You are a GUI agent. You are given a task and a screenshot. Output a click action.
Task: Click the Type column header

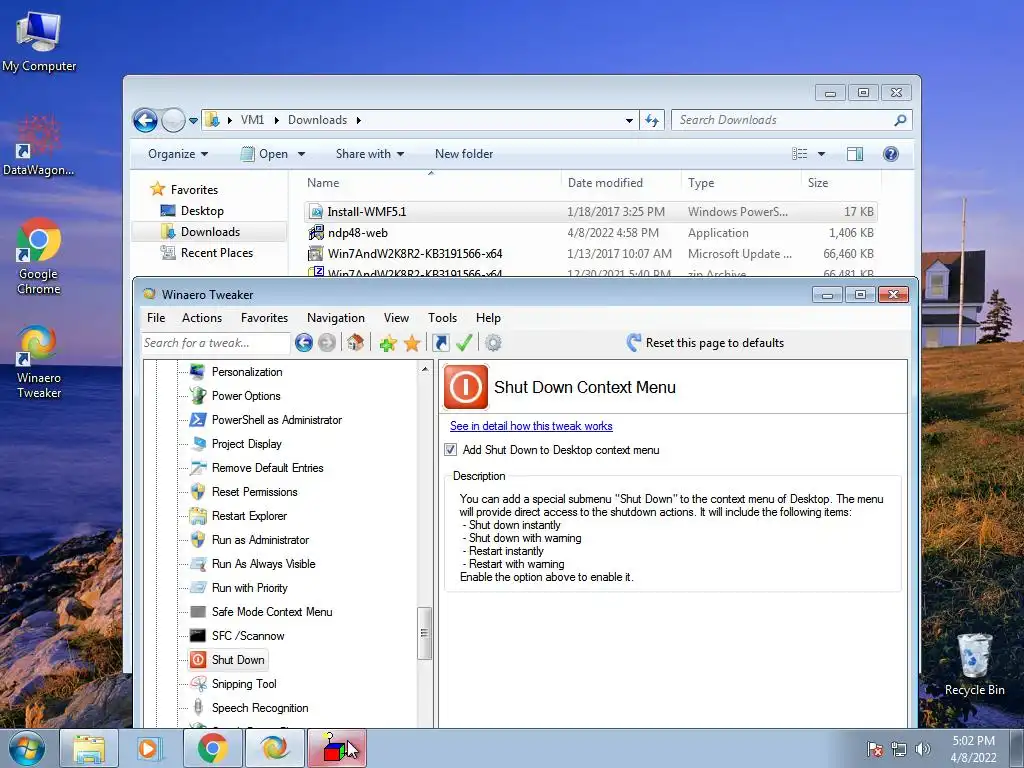741,183
